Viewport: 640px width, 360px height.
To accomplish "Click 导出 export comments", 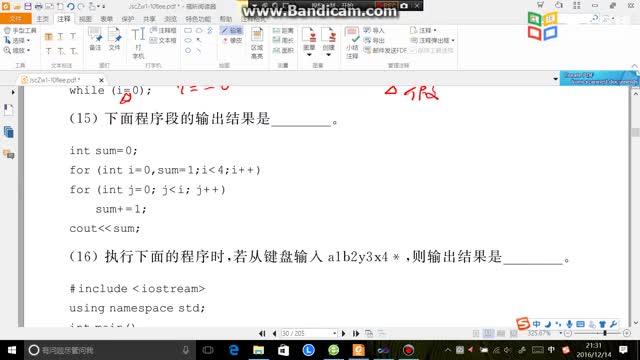I will [x=374, y=40].
